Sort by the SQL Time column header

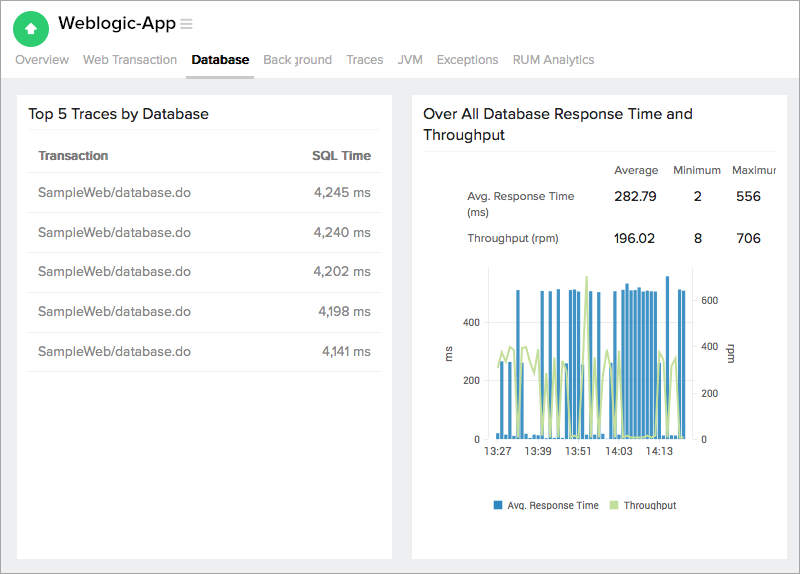[x=341, y=156]
